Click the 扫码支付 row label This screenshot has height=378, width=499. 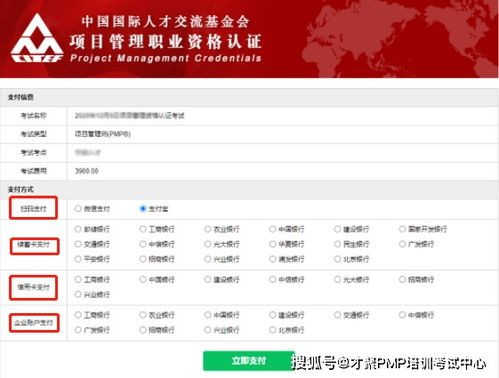33,209
